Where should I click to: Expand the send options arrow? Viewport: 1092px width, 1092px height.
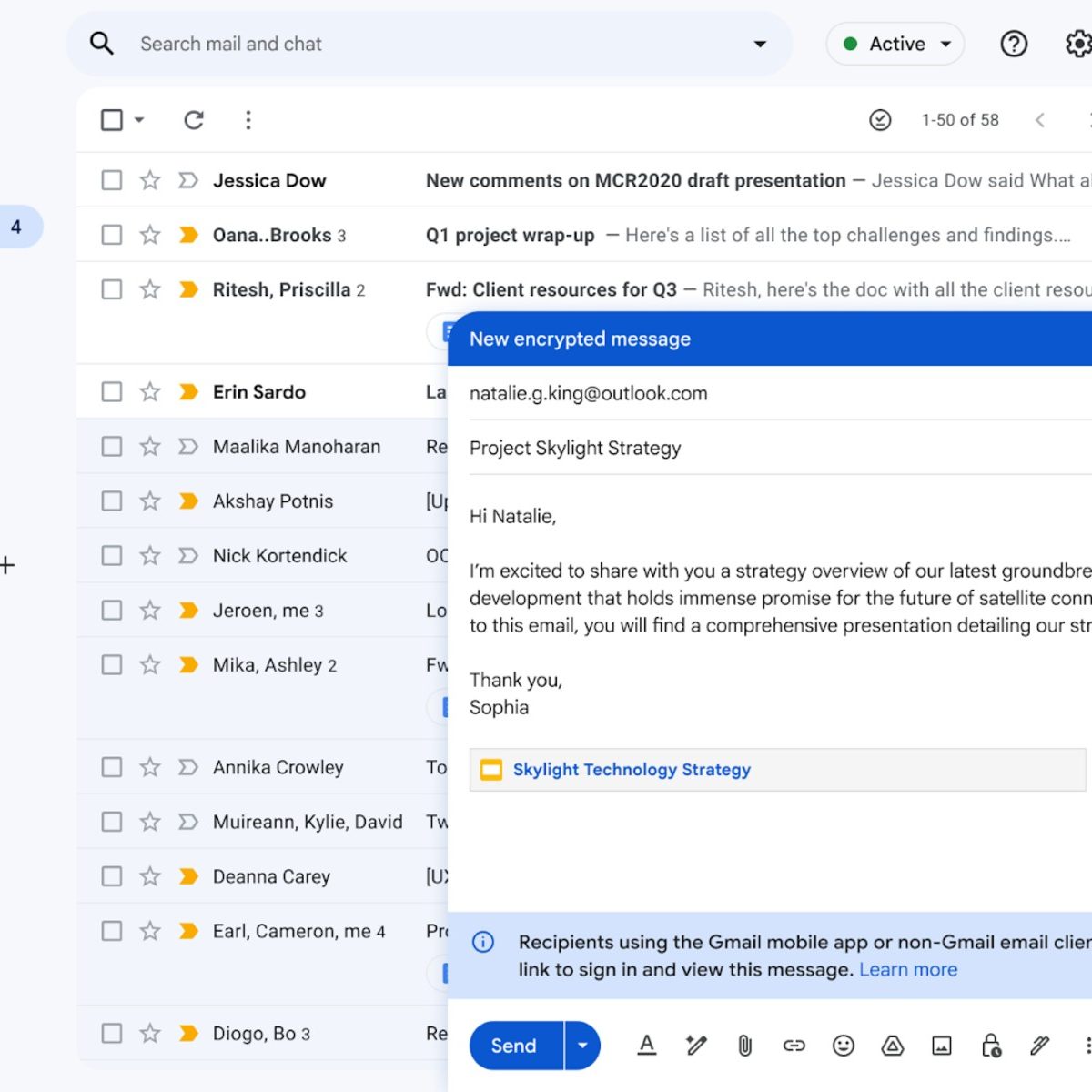[x=582, y=1046]
